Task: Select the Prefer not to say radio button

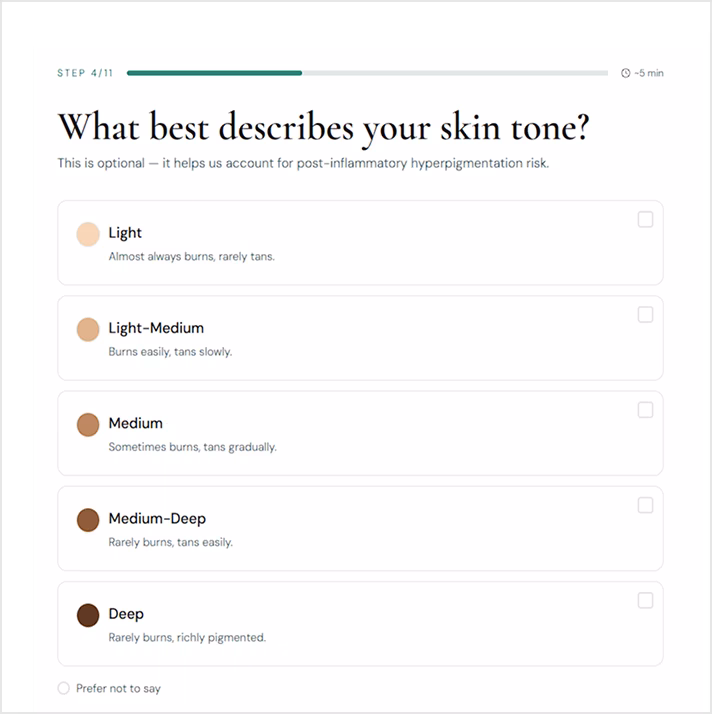Action: (x=64, y=688)
